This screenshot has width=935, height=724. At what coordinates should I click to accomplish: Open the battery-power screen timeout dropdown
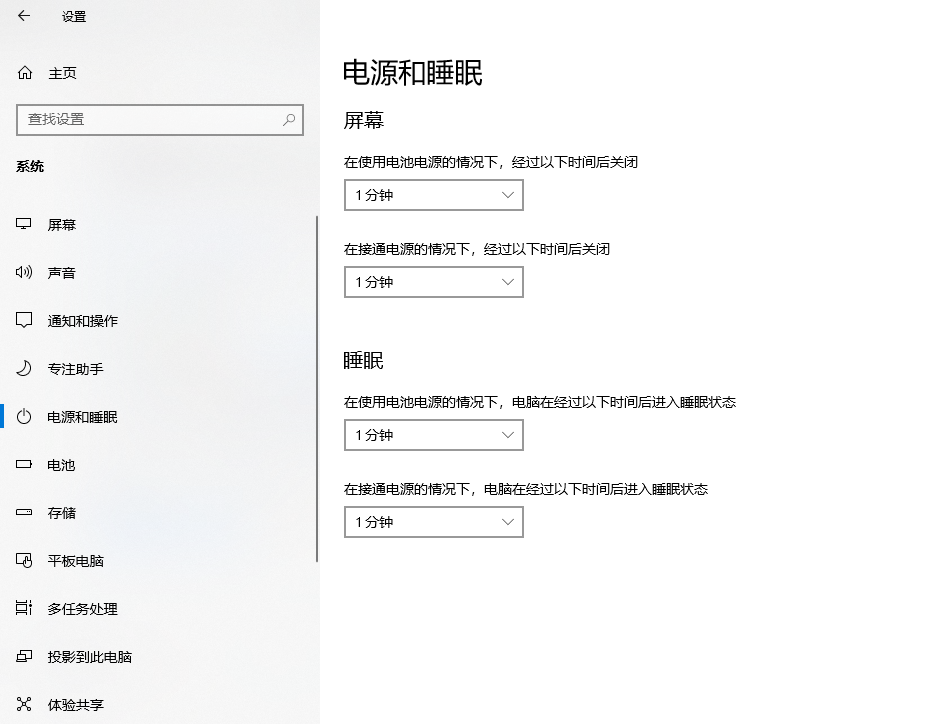click(433, 195)
